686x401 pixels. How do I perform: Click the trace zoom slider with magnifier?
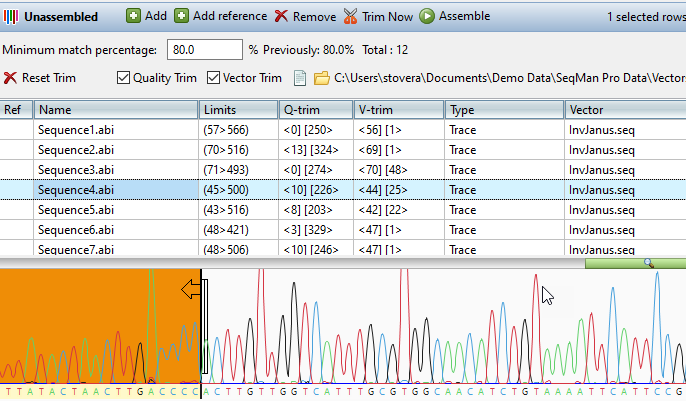(x=648, y=263)
